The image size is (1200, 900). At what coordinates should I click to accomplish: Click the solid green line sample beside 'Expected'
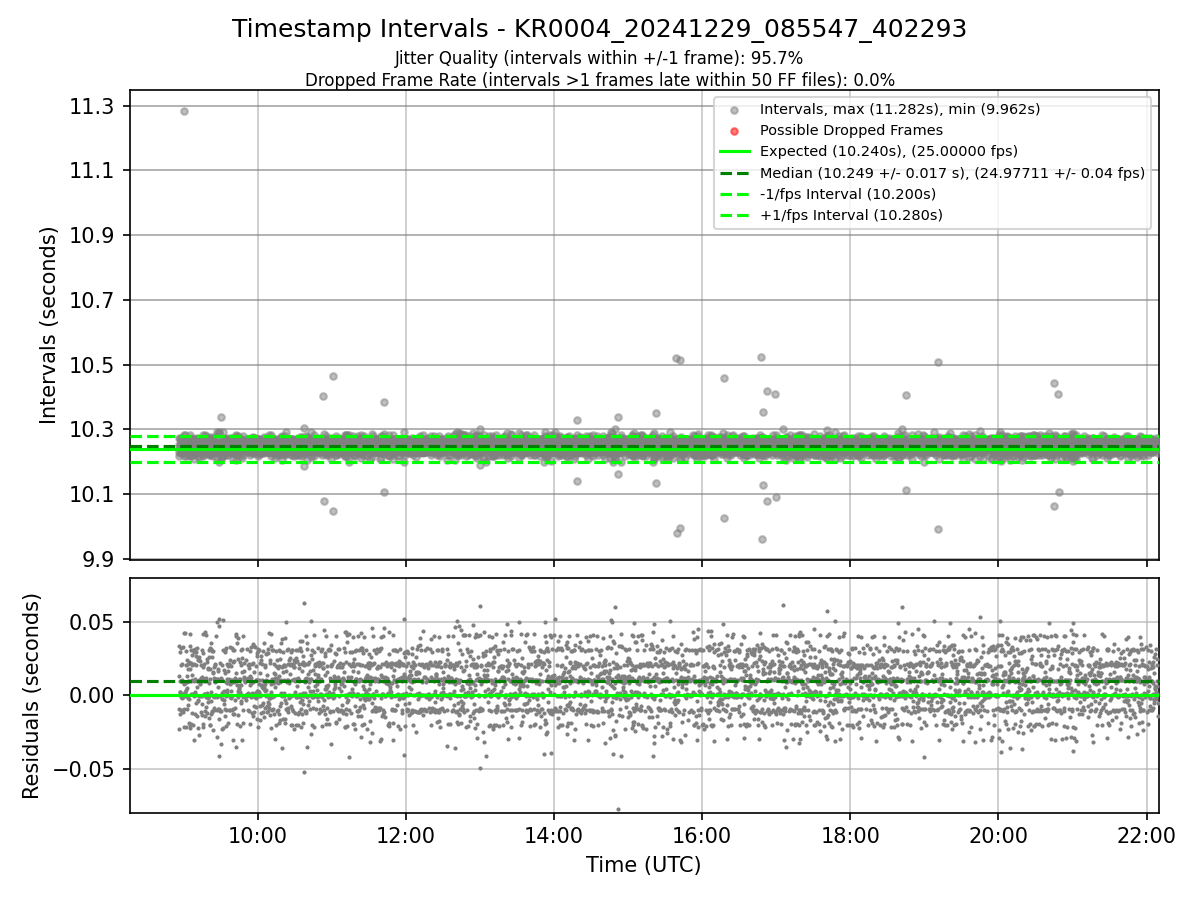735,152
